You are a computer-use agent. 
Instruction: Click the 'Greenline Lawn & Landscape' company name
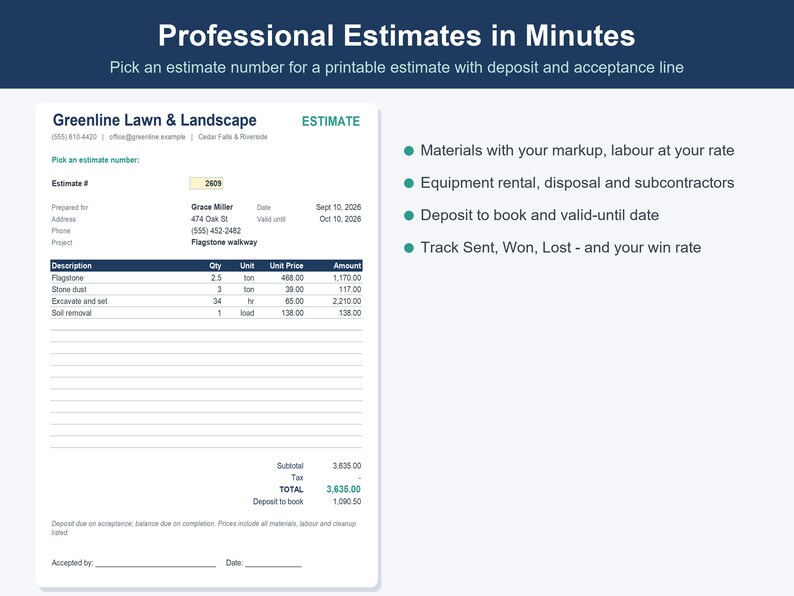tap(154, 120)
